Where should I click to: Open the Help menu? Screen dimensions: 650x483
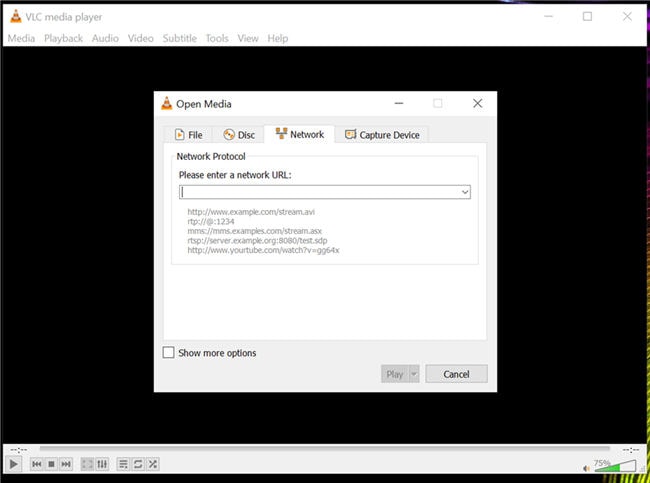tap(278, 38)
